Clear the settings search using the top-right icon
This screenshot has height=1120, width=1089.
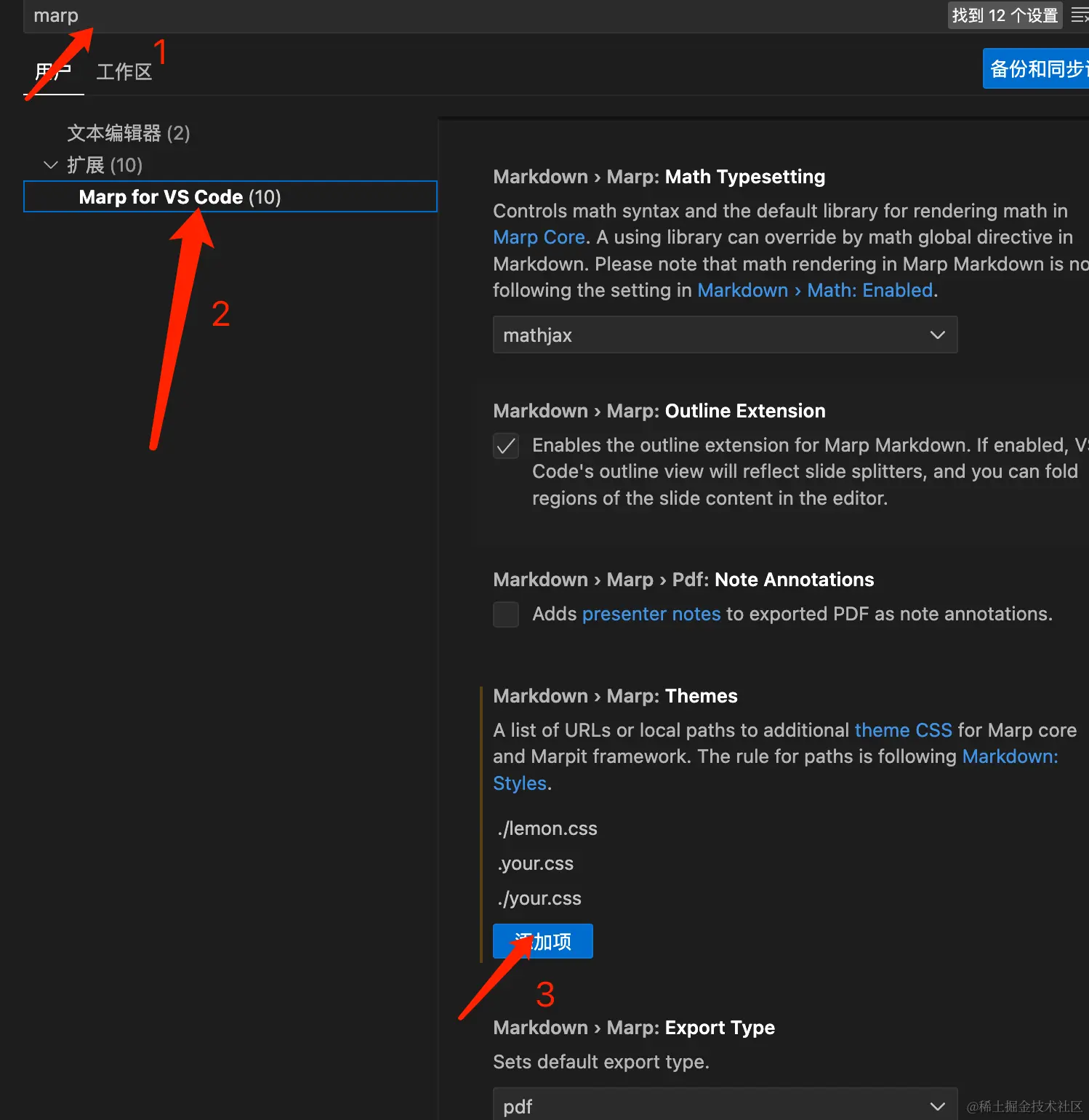pyautogui.click(x=1080, y=15)
